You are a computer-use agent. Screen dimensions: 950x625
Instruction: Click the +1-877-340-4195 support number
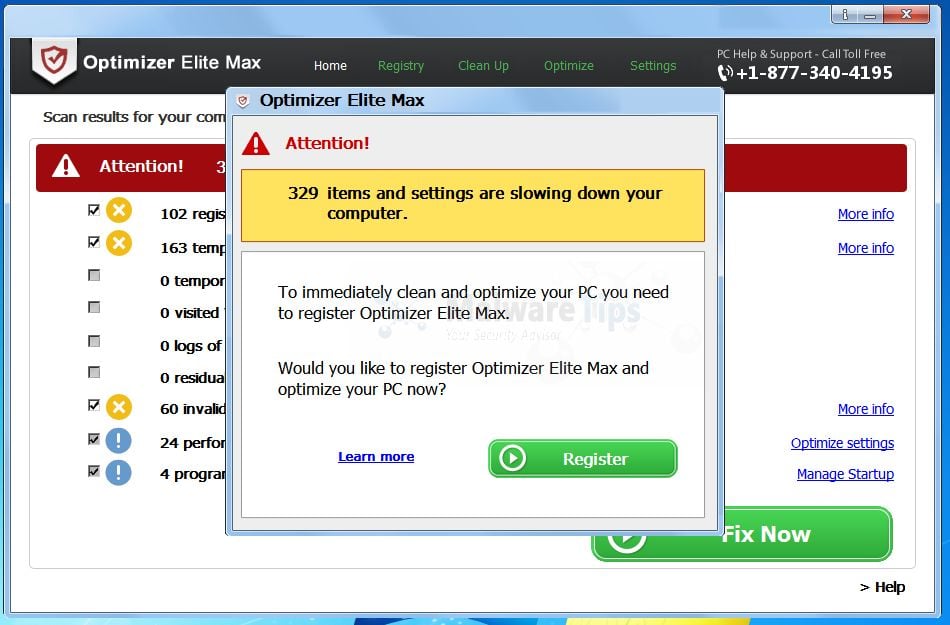(814, 73)
